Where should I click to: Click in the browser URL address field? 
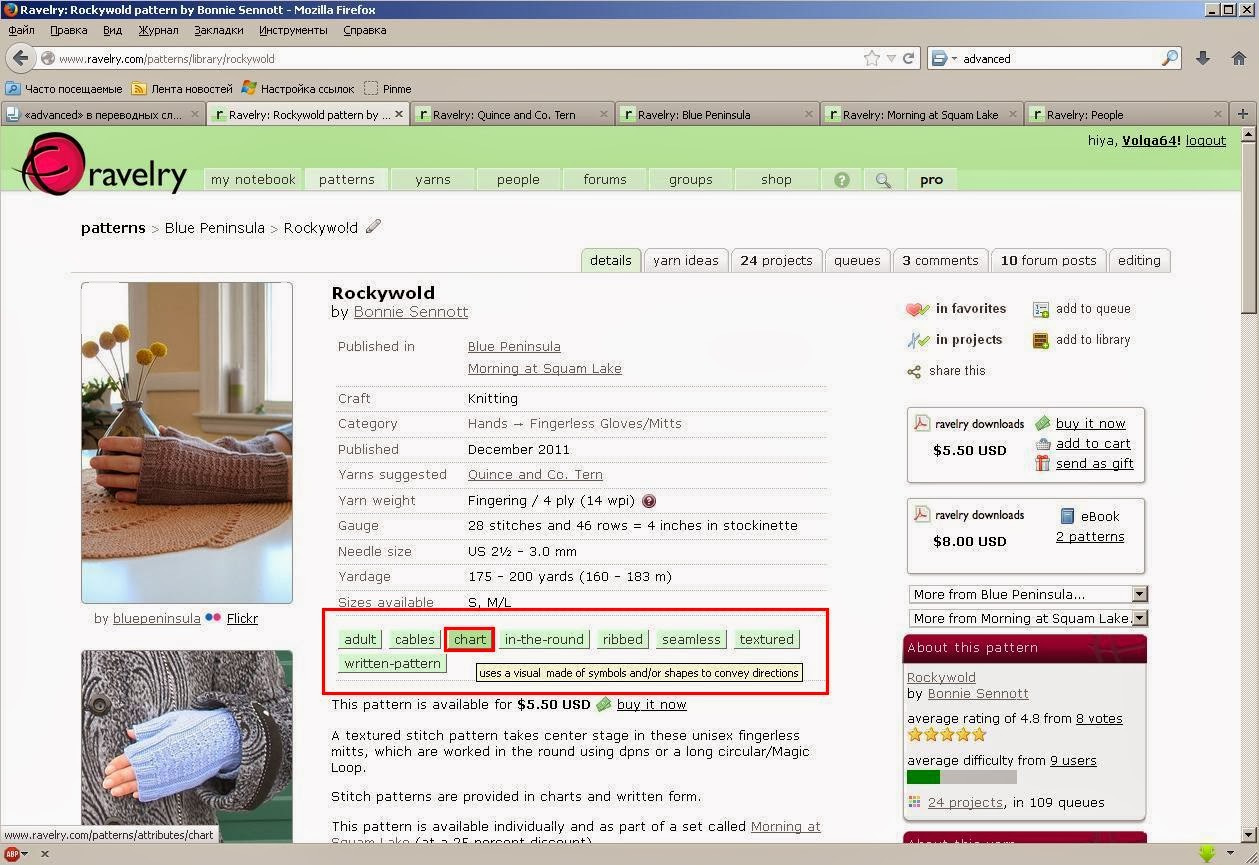[x=460, y=59]
